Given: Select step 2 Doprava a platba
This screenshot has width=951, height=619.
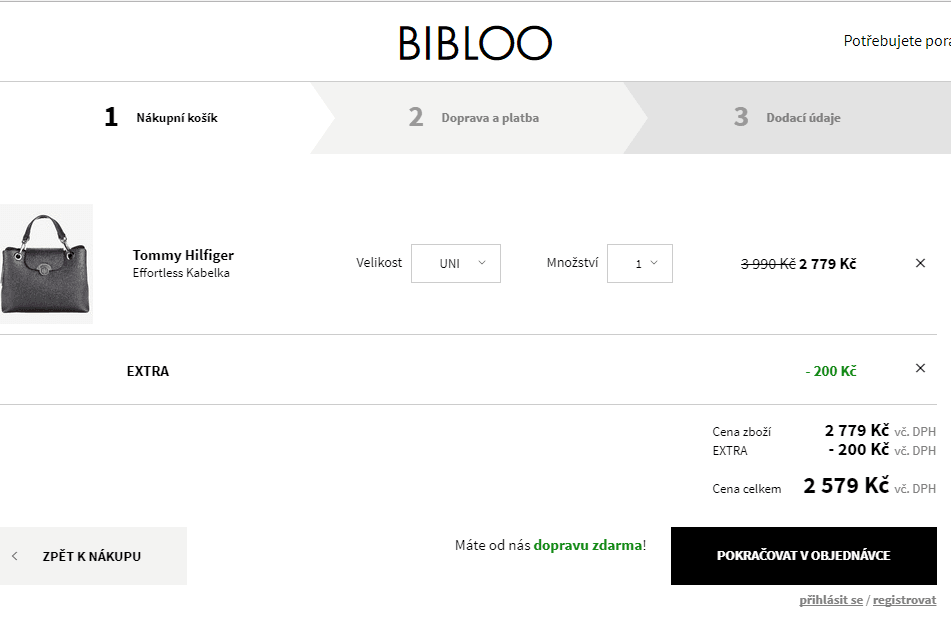Looking at the screenshot, I should click(474, 118).
